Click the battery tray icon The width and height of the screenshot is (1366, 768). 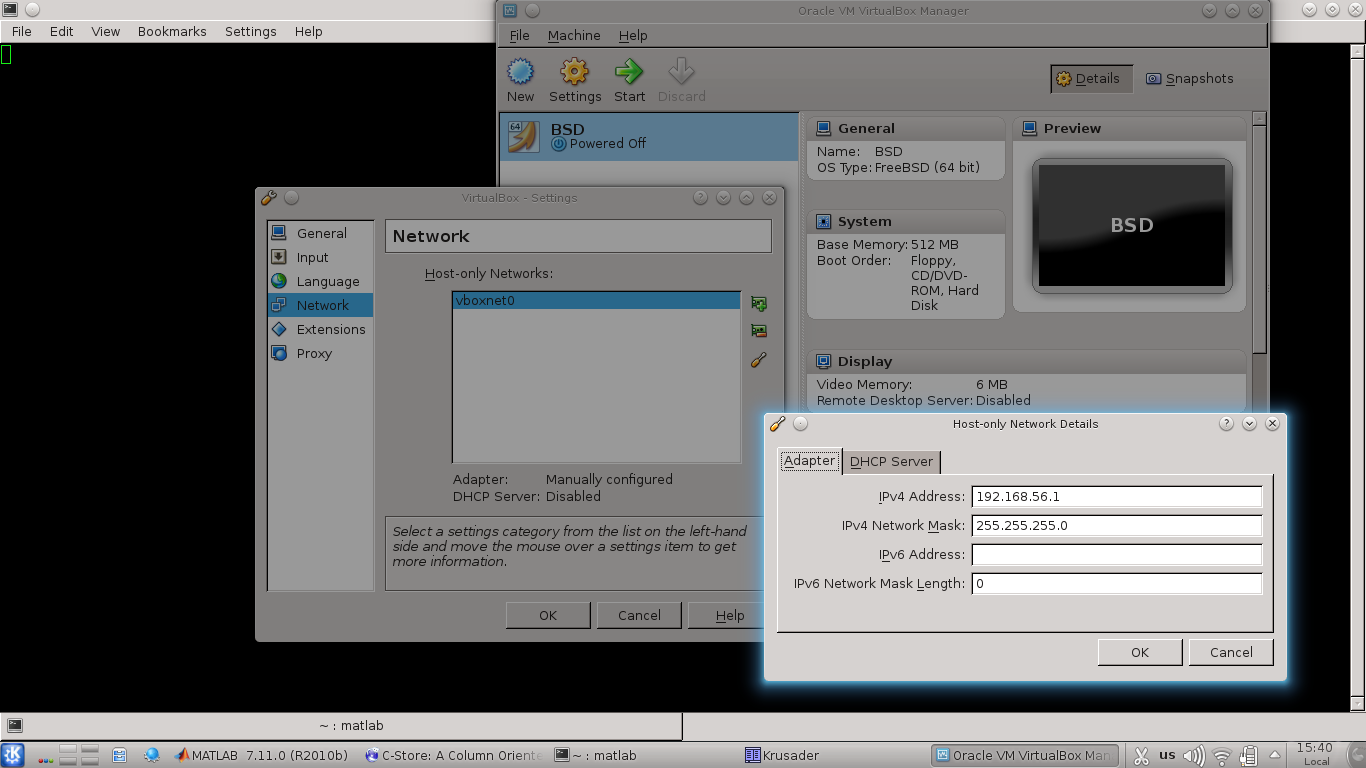pos(1248,755)
